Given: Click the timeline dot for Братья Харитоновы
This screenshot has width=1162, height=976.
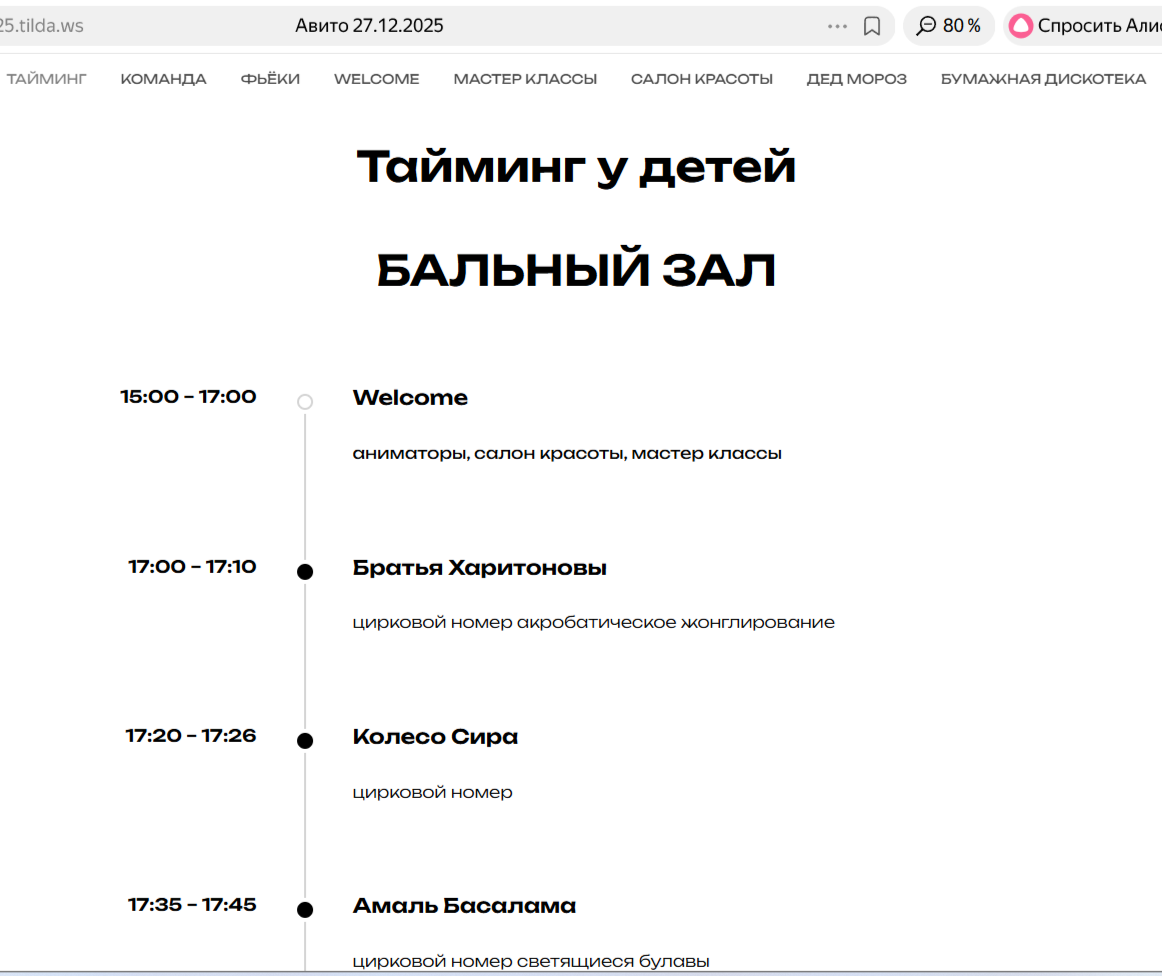Looking at the screenshot, I should pos(305,571).
